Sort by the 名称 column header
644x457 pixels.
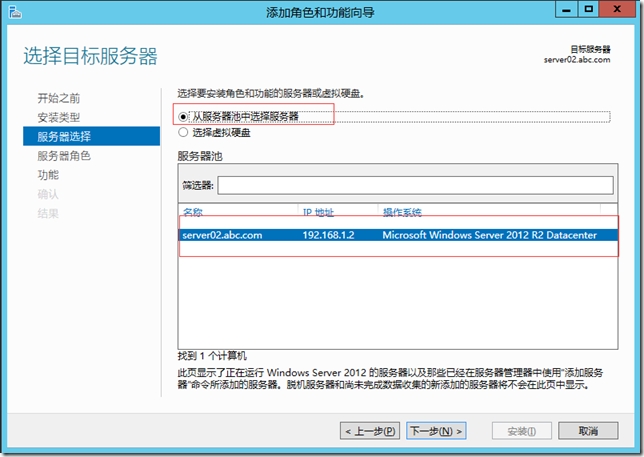click(193, 212)
